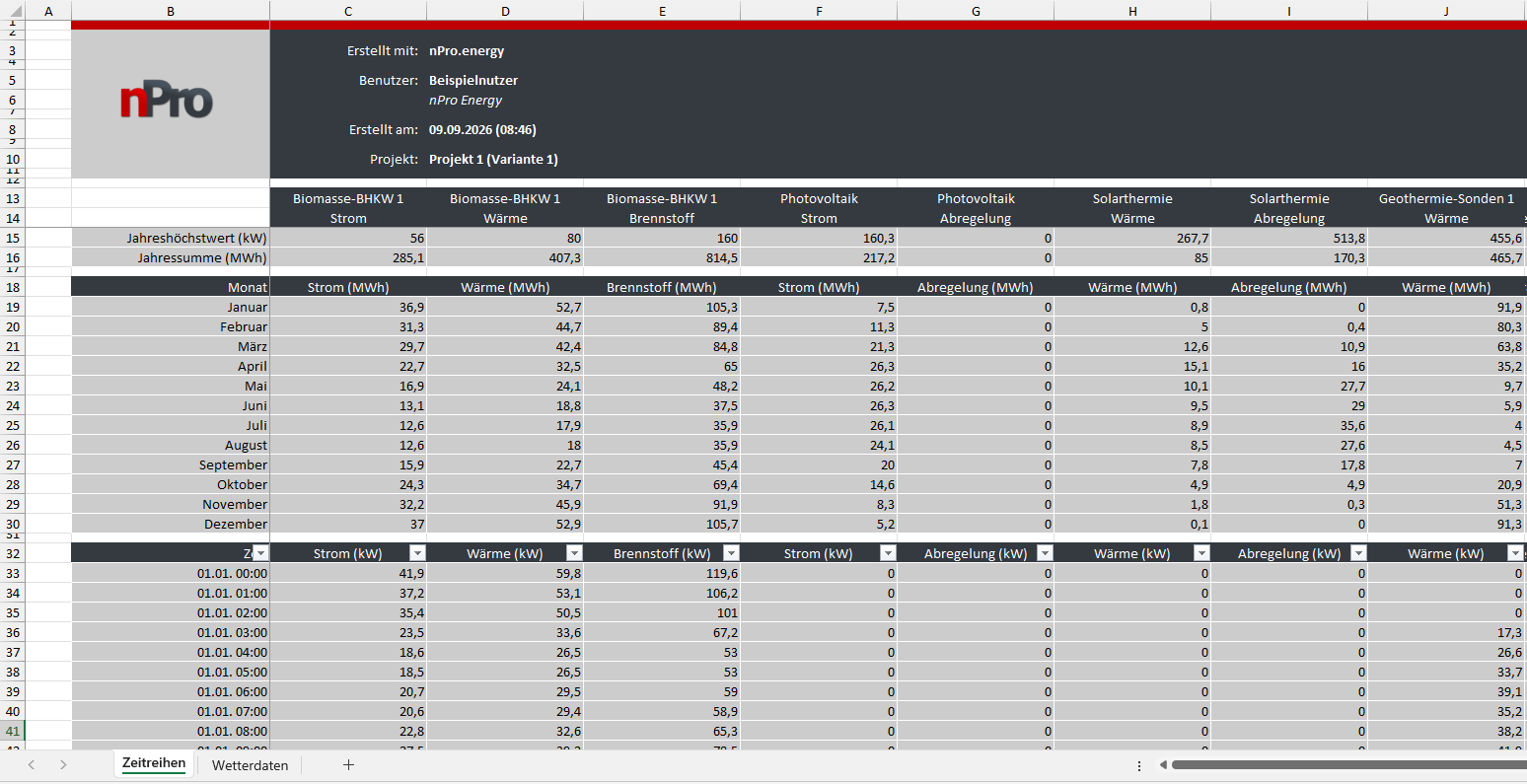
Task: Select the cell with value 285,1
Action: pyautogui.click(x=348, y=257)
